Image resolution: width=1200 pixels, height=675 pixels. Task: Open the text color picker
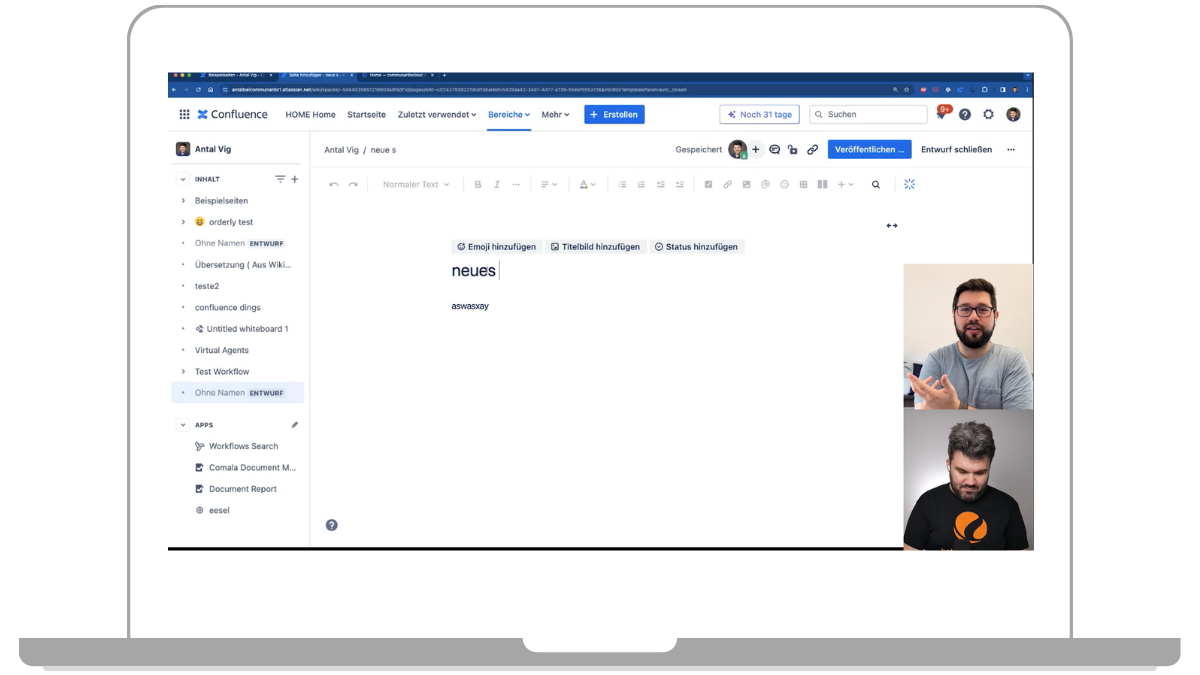point(588,184)
